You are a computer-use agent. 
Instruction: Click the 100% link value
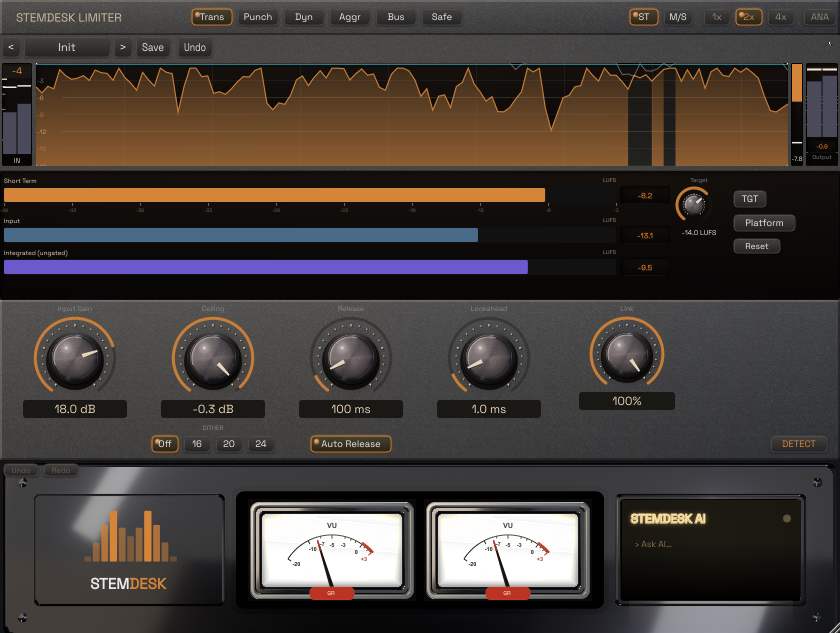click(627, 401)
